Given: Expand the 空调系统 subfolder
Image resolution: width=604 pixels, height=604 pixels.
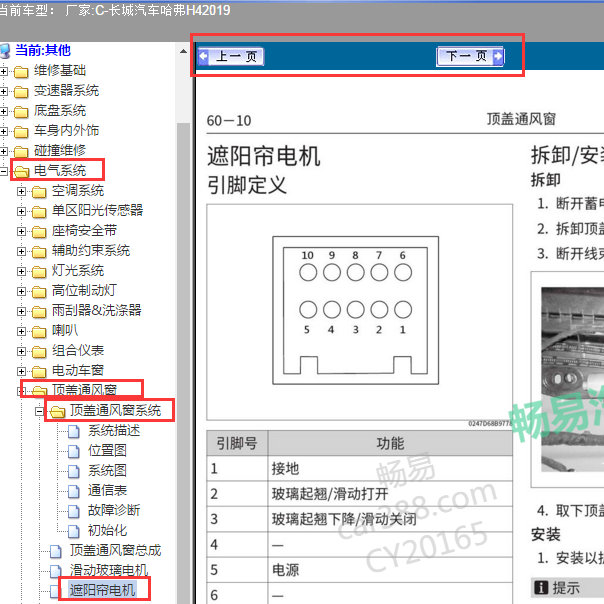Looking at the screenshot, I should click(22, 191).
